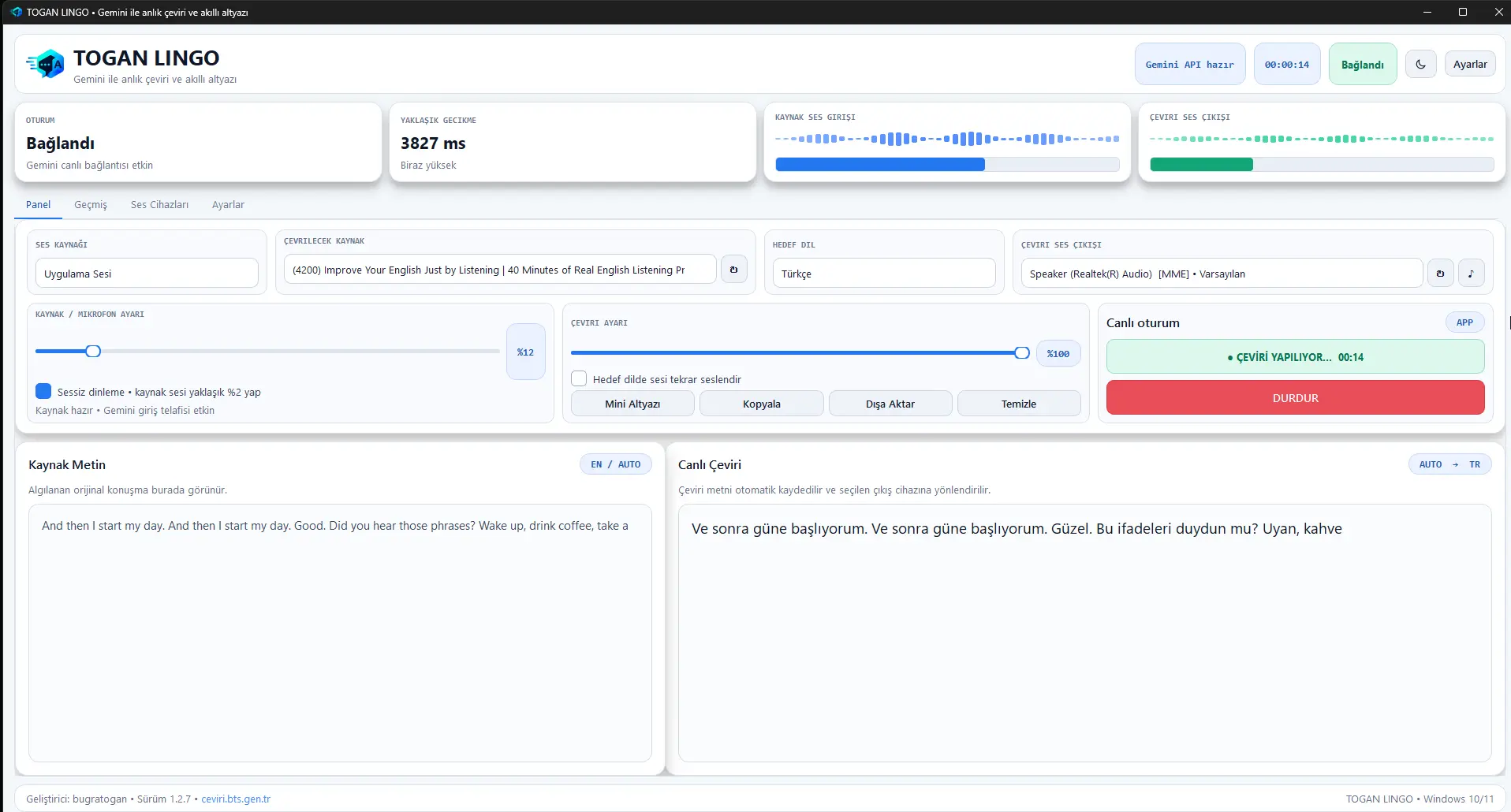1511x812 pixels.
Task: Click Dışa Aktar to export
Action: (890, 404)
